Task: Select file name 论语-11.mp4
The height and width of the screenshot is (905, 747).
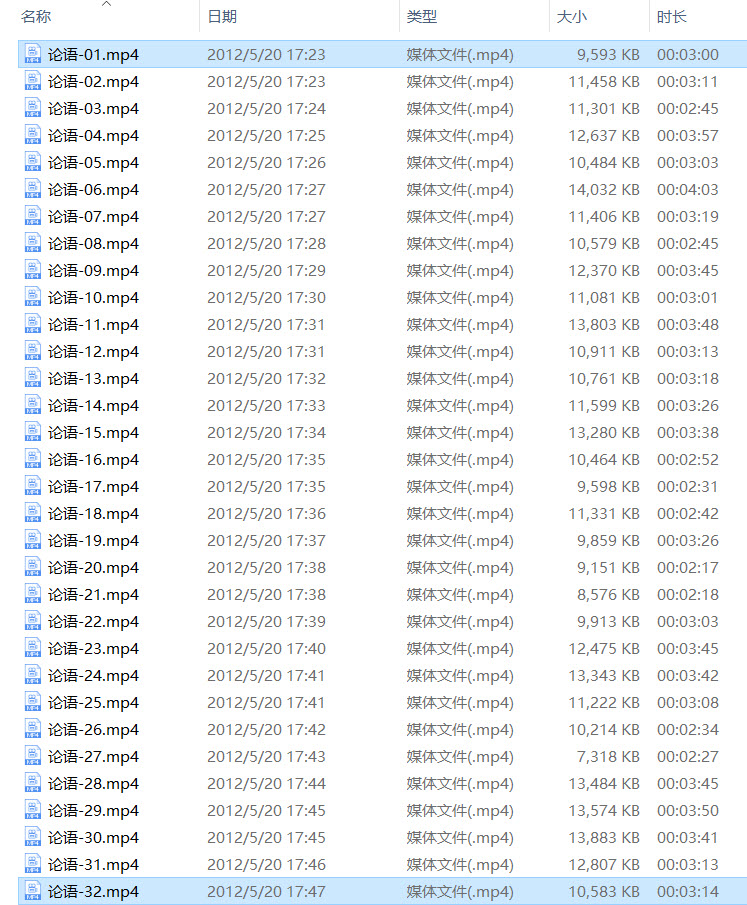Action: (x=93, y=324)
